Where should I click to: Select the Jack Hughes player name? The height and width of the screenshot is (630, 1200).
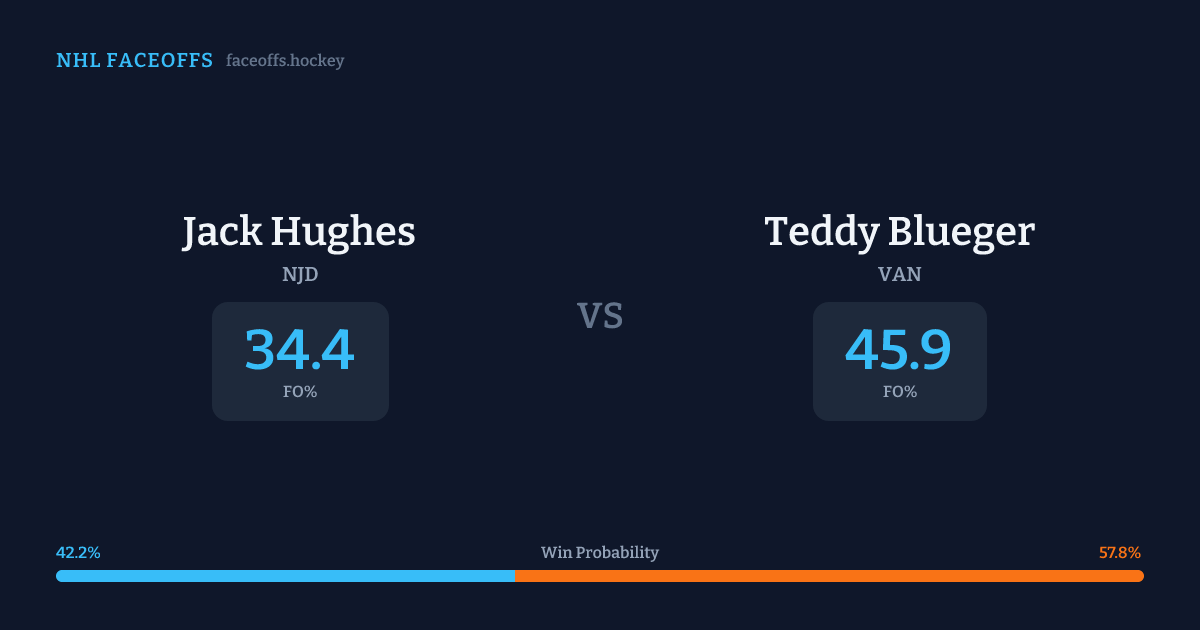coord(299,232)
